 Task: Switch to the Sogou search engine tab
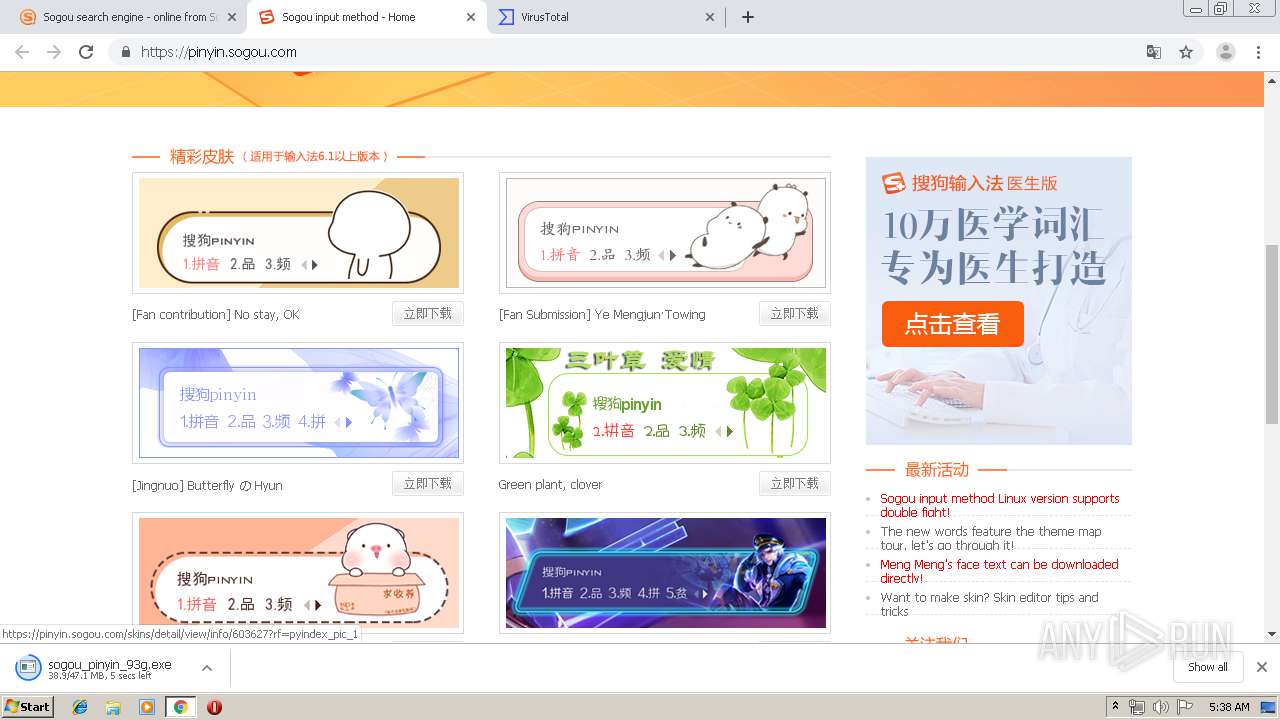[x=128, y=17]
